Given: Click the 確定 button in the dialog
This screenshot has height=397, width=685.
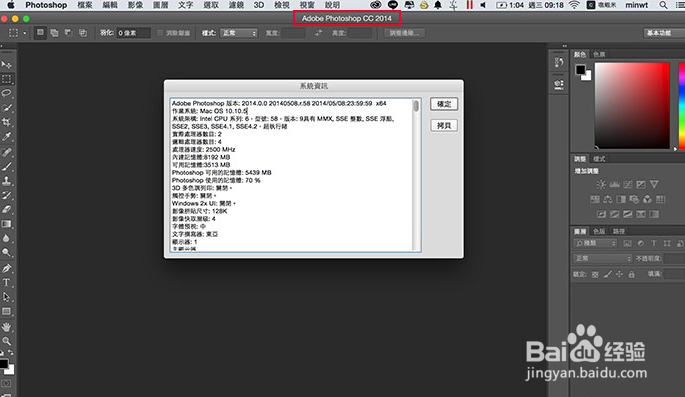Looking at the screenshot, I should (444, 104).
